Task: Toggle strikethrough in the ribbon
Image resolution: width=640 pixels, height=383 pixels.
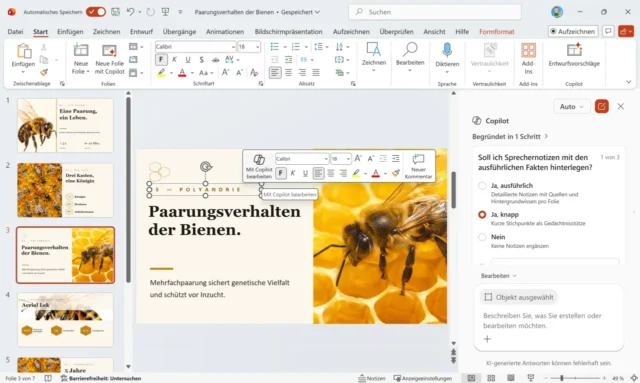Action: (216, 60)
